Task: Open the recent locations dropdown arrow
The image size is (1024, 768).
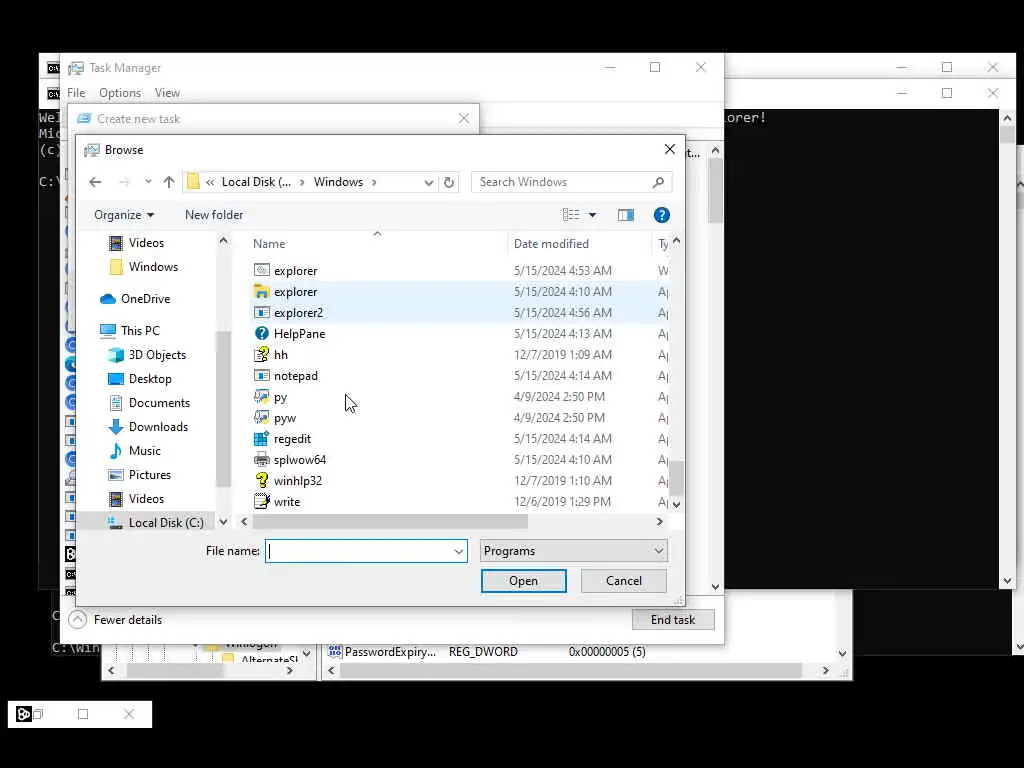Action: [148, 182]
